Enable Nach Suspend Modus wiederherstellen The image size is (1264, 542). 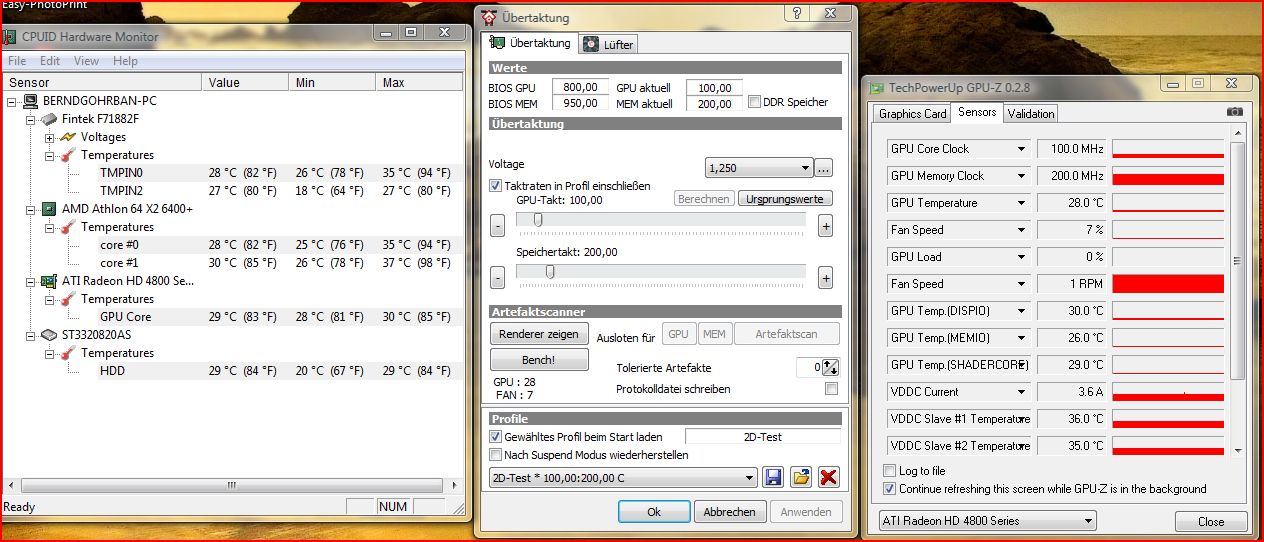pyautogui.click(x=495, y=455)
